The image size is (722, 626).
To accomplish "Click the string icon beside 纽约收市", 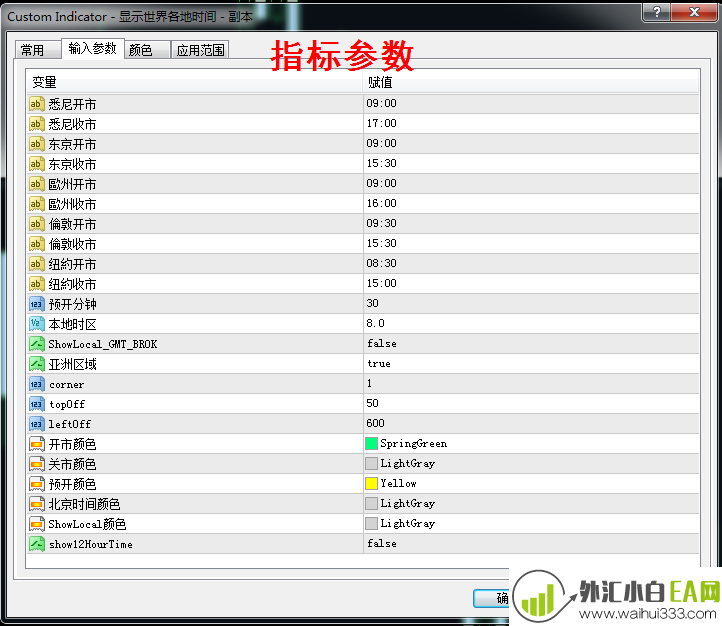I will [36, 284].
